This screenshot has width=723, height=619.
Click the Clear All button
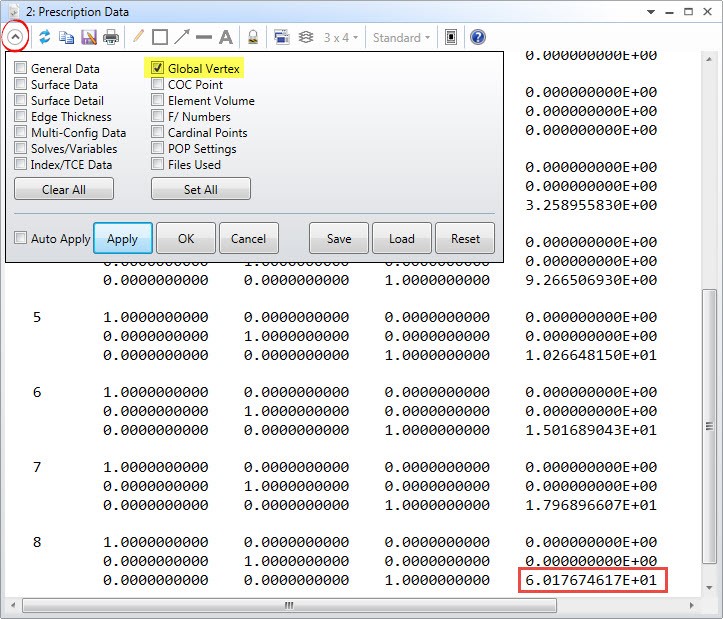click(x=64, y=189)
